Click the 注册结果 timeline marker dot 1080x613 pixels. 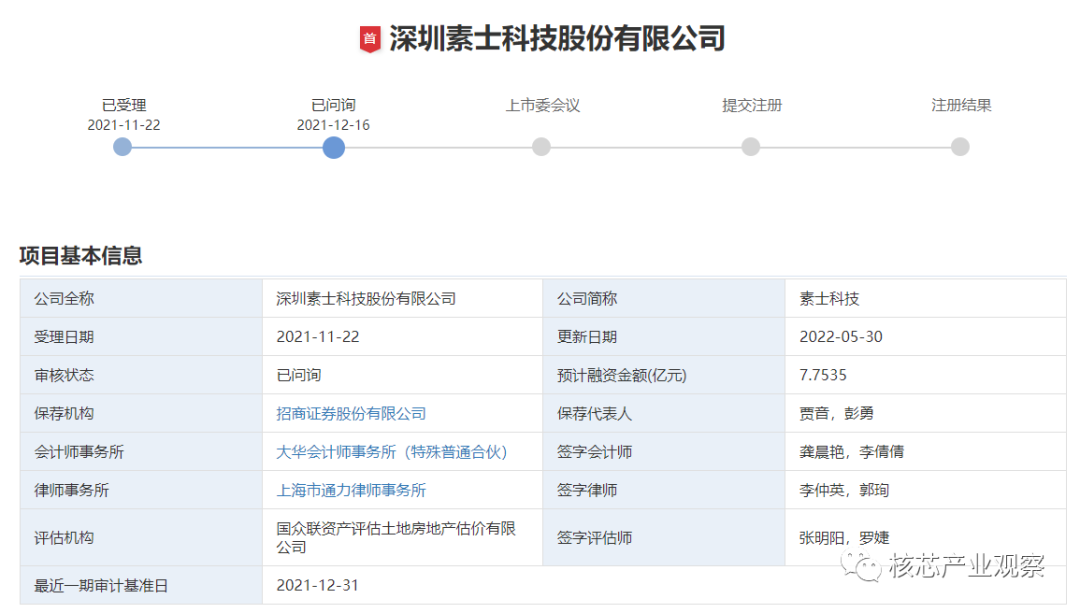960,147
